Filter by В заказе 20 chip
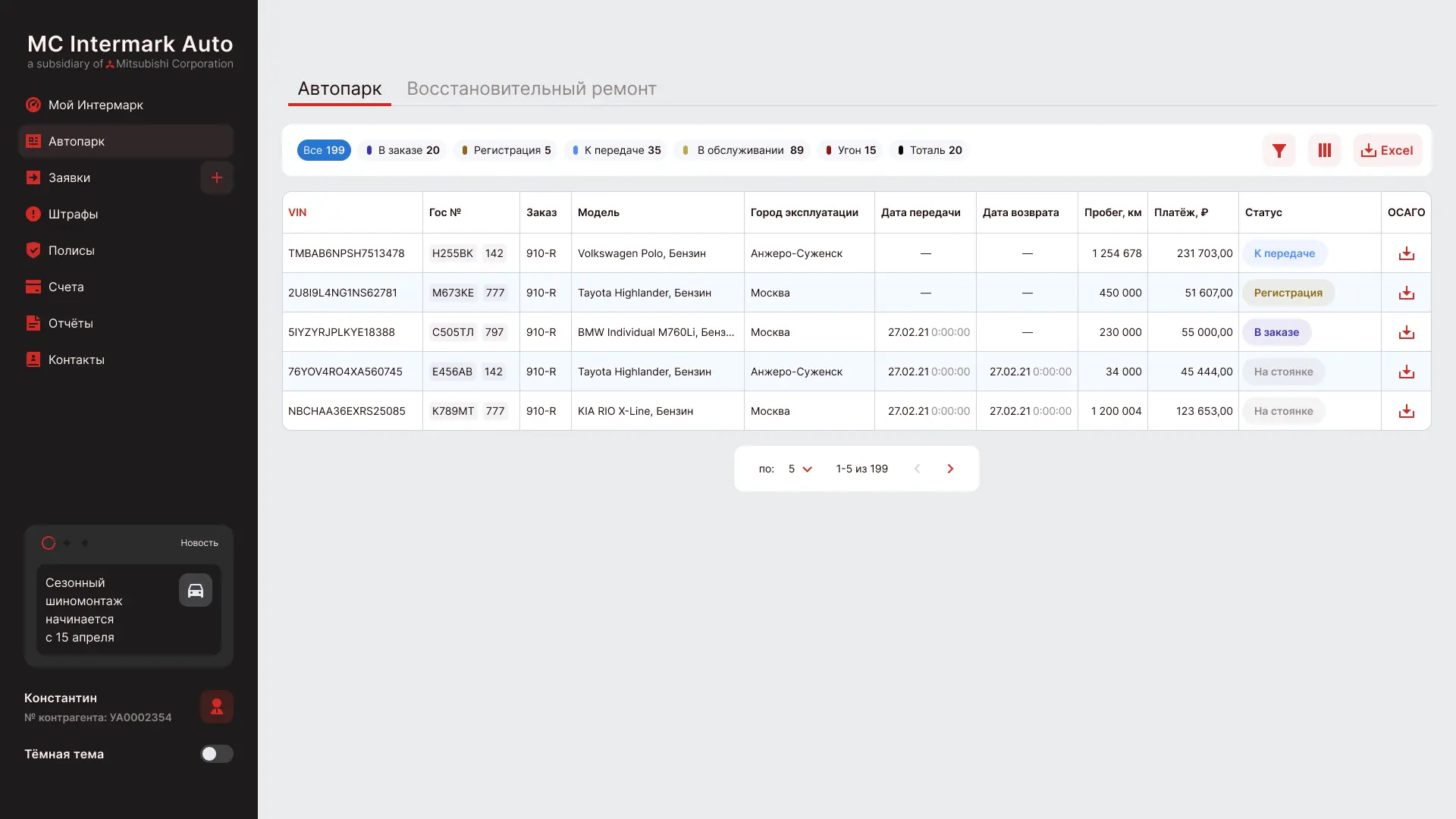The width and height of the screenshot is (1456, 819). [403, 150]
